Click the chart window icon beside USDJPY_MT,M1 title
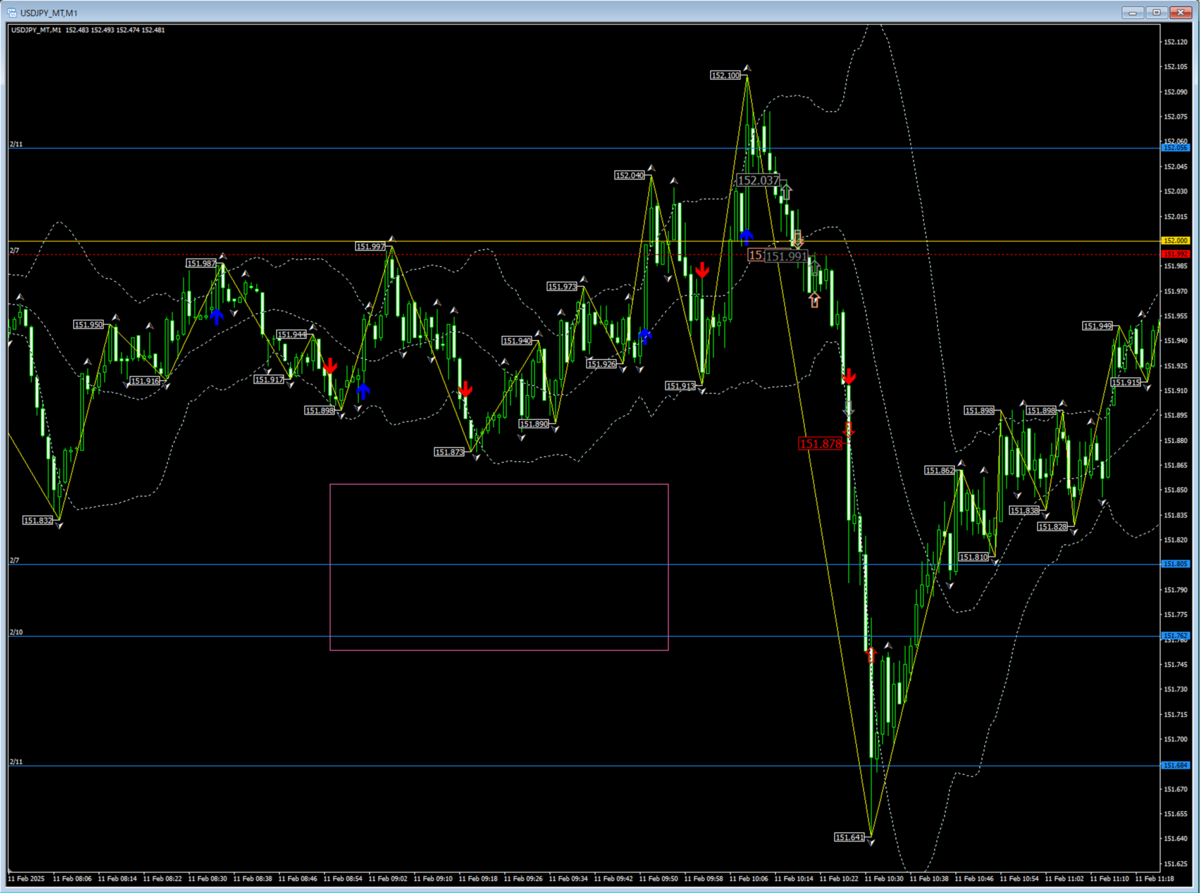This screenshot has height=893, width=1200. point(12,11)
